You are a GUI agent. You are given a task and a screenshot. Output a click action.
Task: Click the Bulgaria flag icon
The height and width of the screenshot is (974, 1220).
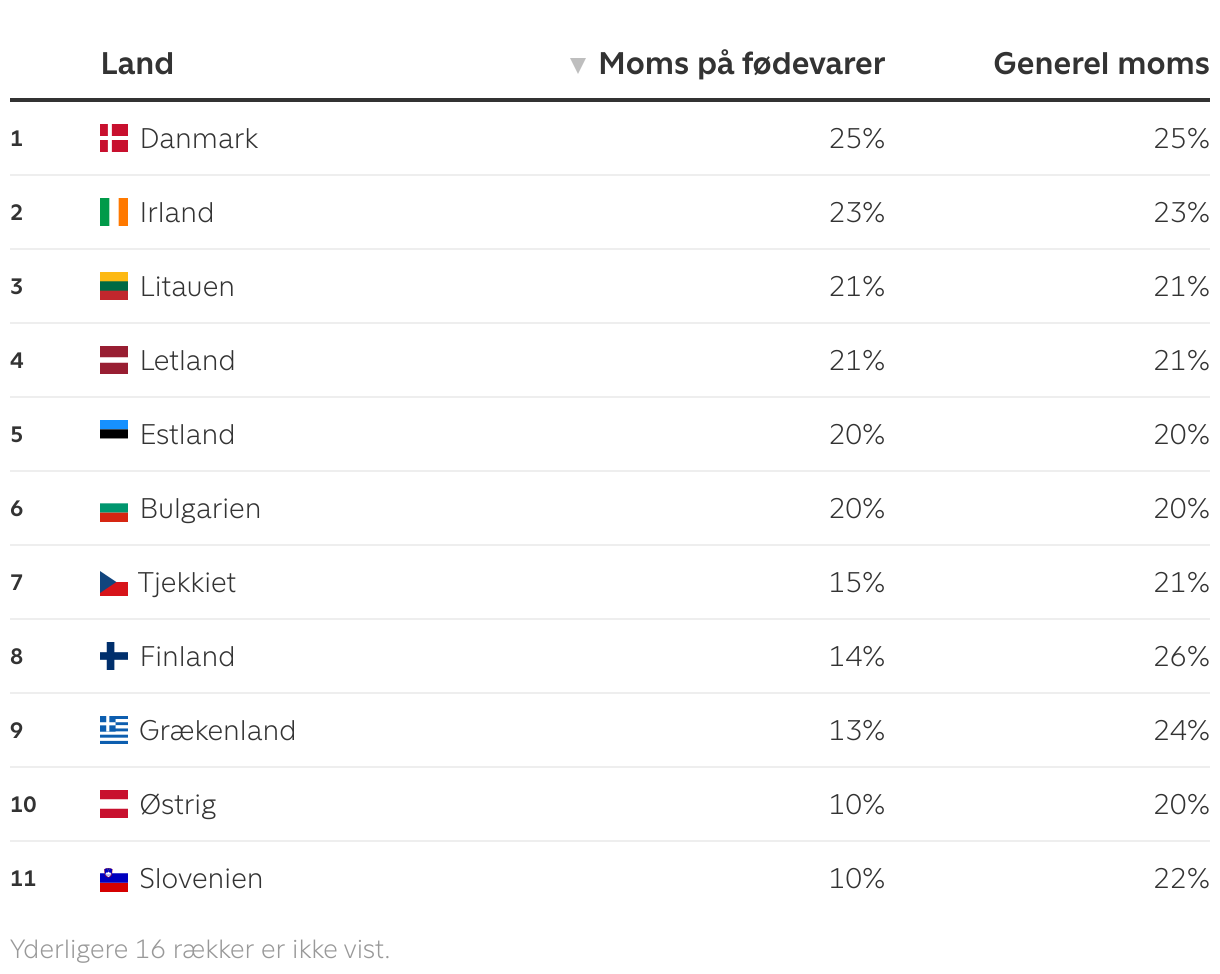point(114,511)
